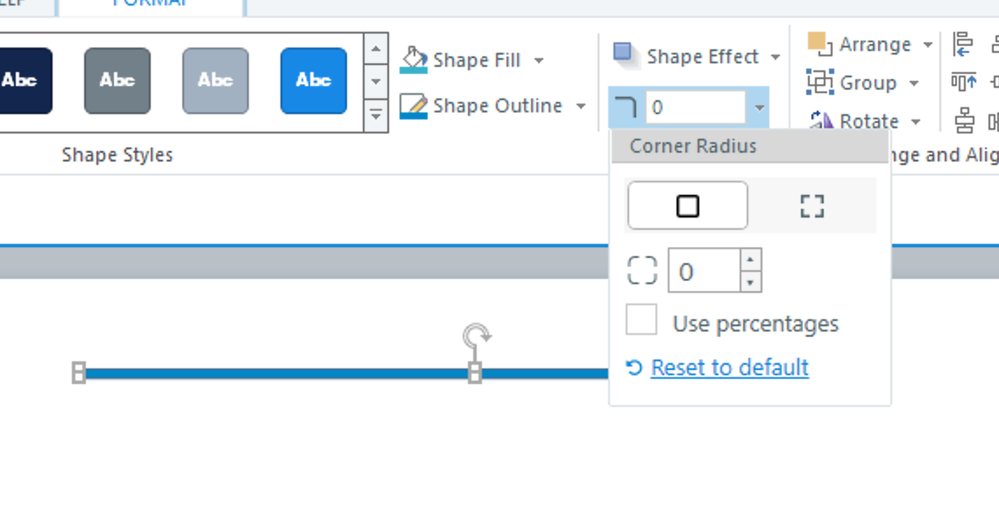Click the rotation handle above the line
The image size is (999, 514).
476,335
